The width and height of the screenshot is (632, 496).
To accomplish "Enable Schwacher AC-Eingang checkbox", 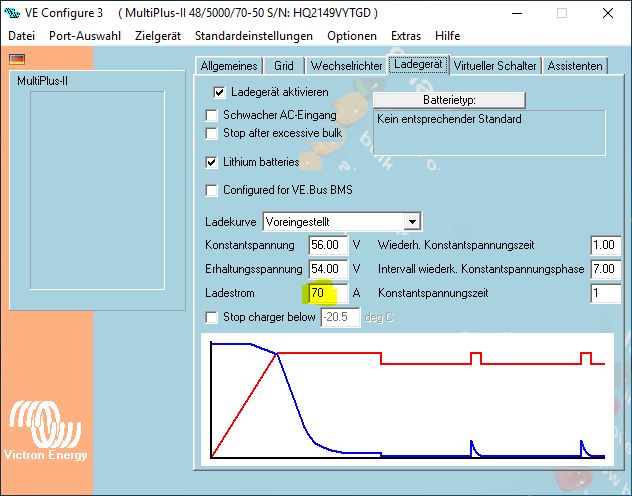I will click(211, 115).
